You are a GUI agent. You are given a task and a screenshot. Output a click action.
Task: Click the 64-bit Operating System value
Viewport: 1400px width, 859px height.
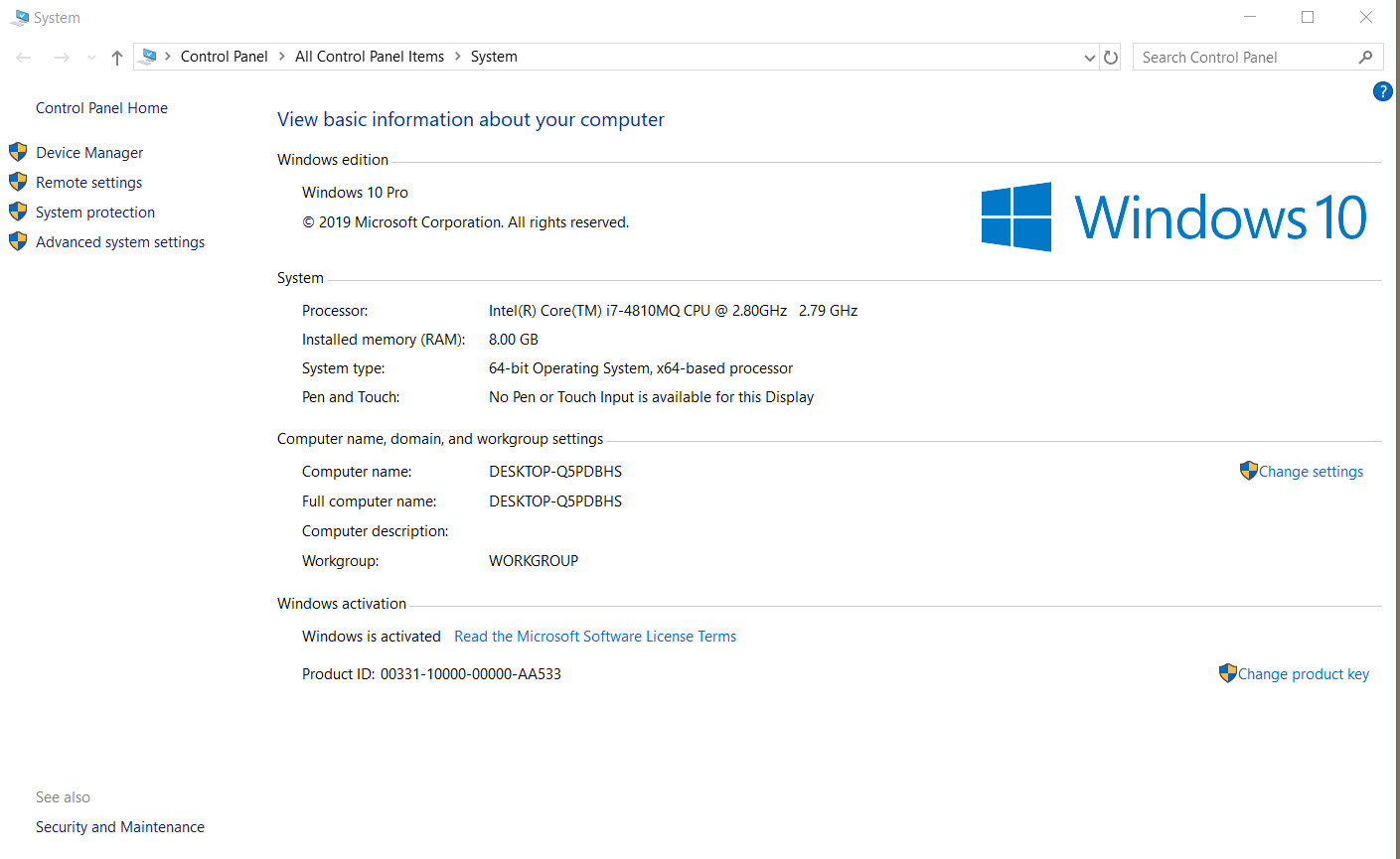(x=641, y=368)
